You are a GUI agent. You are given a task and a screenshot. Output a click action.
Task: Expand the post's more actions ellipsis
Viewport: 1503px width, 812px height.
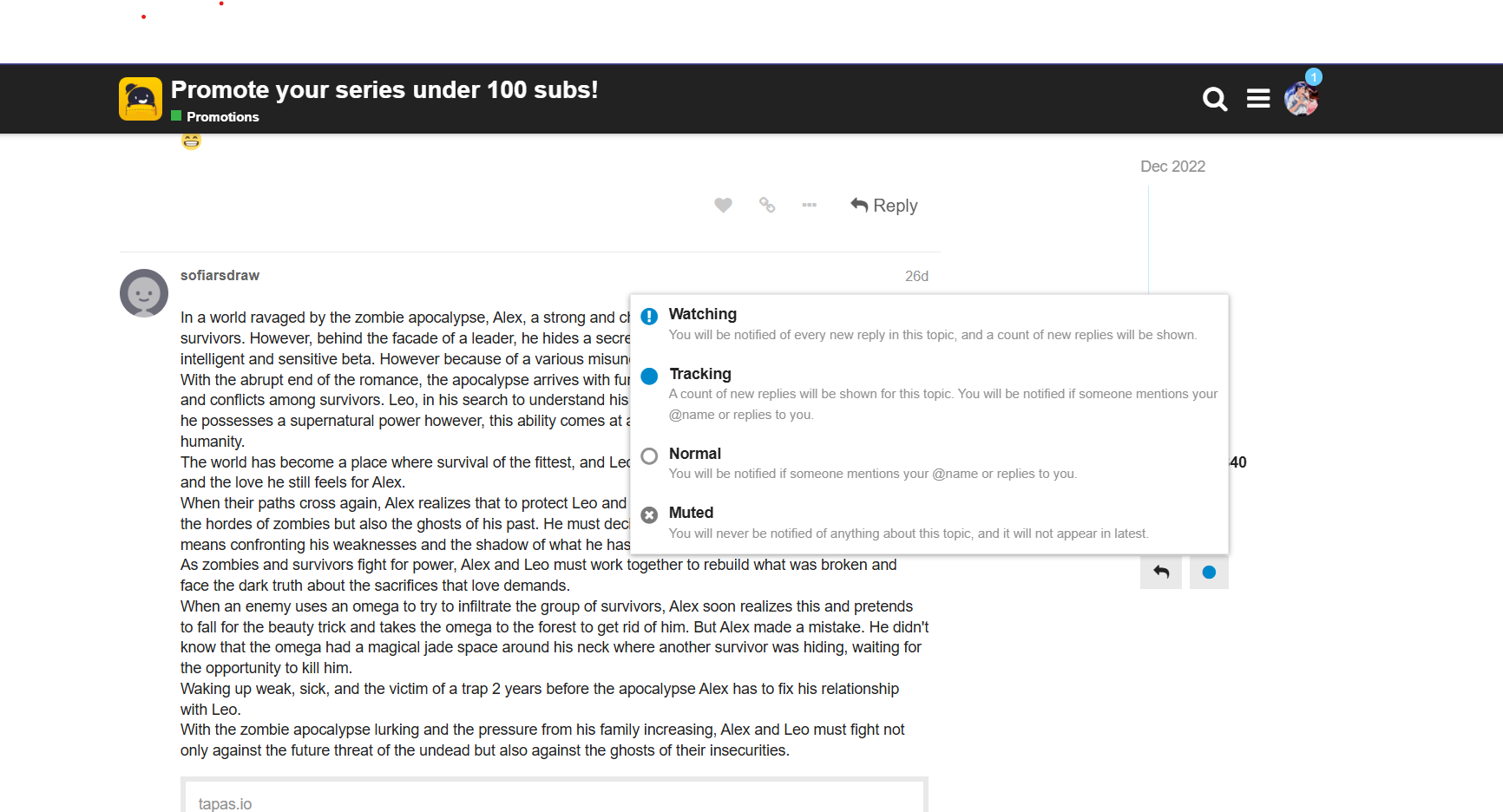point(810,206)
